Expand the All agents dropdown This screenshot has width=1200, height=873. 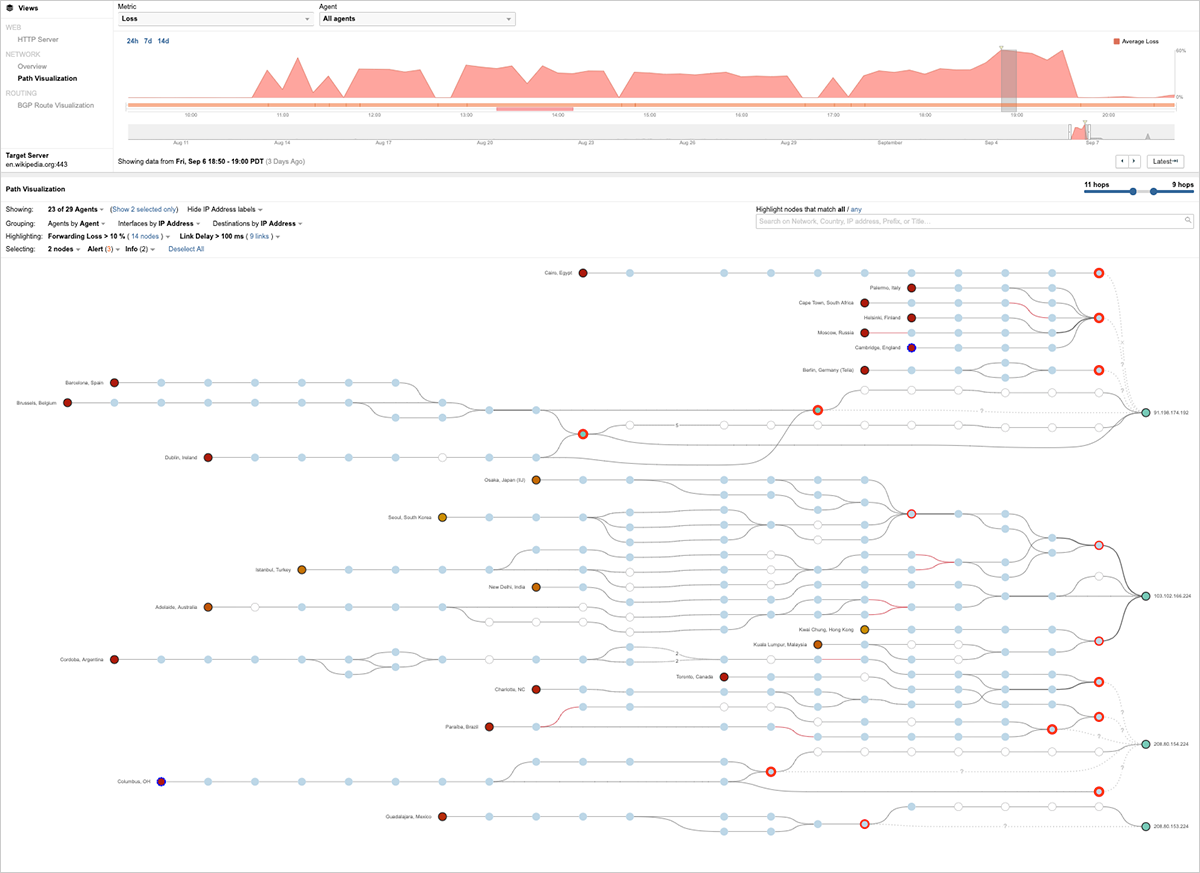click(416, 19)
